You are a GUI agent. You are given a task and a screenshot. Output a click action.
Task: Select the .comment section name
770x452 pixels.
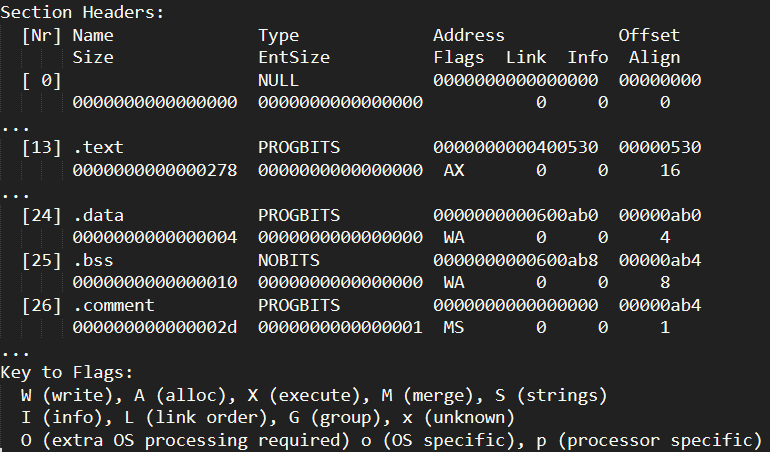(113, 305)
